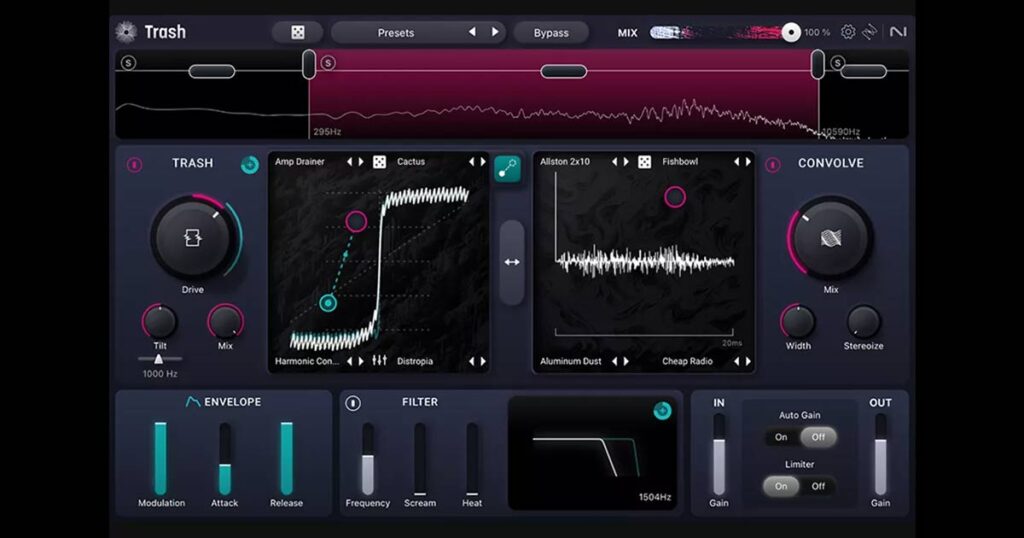The height and width of the screenshot is (538, 1024).
Task: Click the IN Gain slider
Action: coord(719,454)
